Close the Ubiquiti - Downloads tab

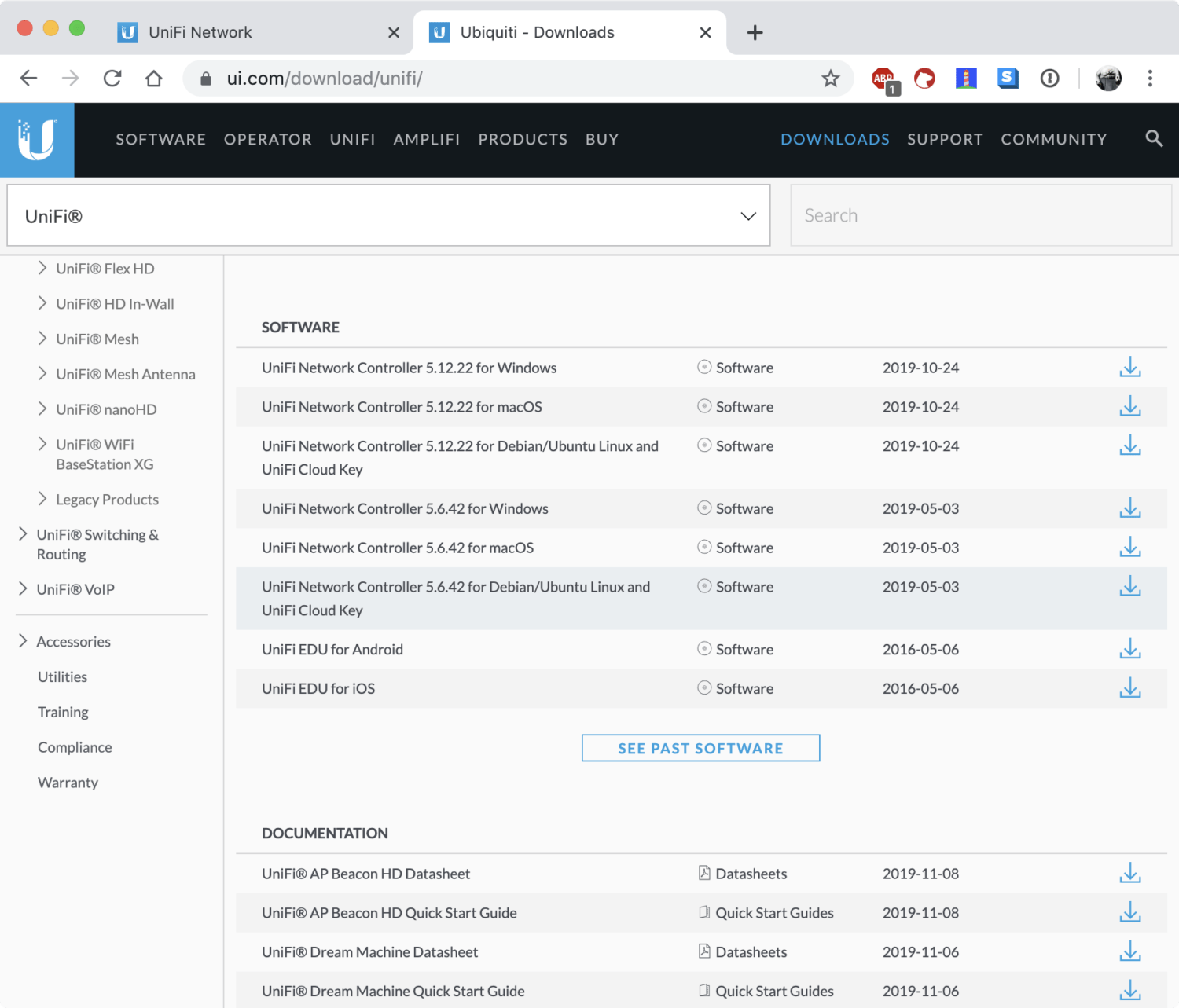(x=705, y=33)
